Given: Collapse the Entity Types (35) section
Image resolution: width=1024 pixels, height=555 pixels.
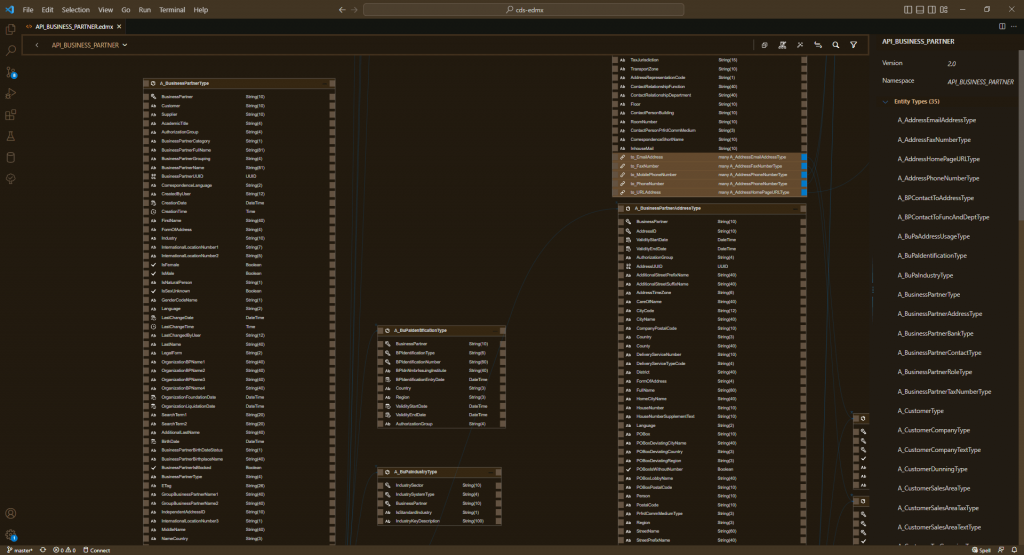Looking at the screenshot, I should [886, 102].
